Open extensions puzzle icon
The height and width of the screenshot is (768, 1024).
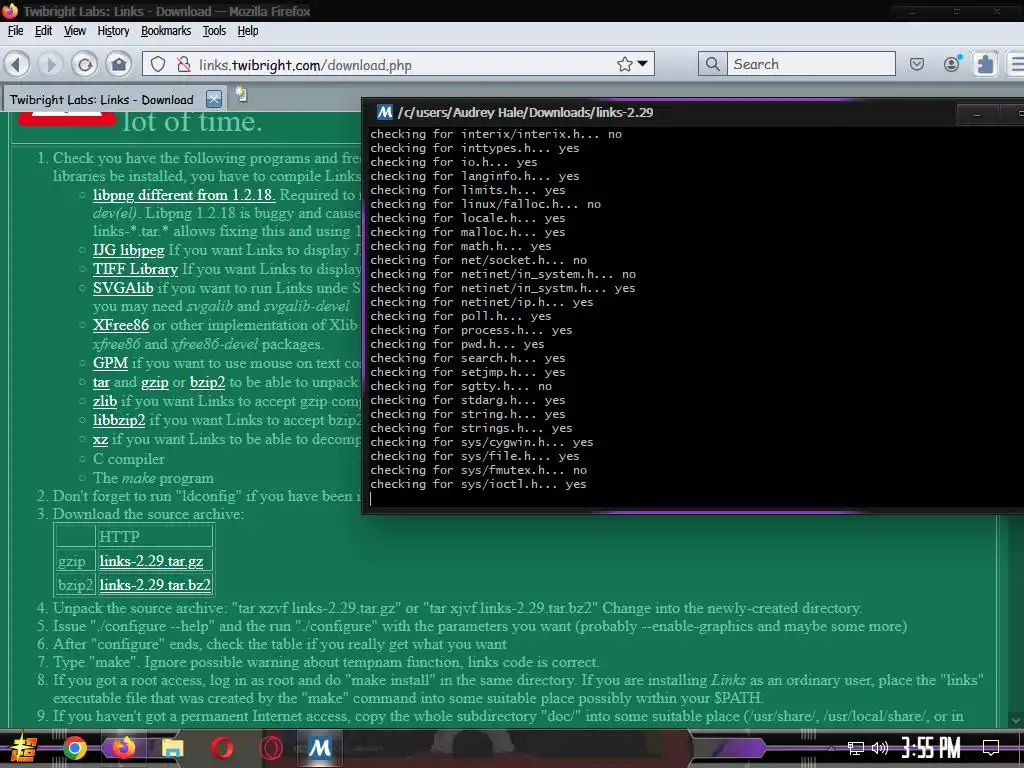tap(985, 64)
